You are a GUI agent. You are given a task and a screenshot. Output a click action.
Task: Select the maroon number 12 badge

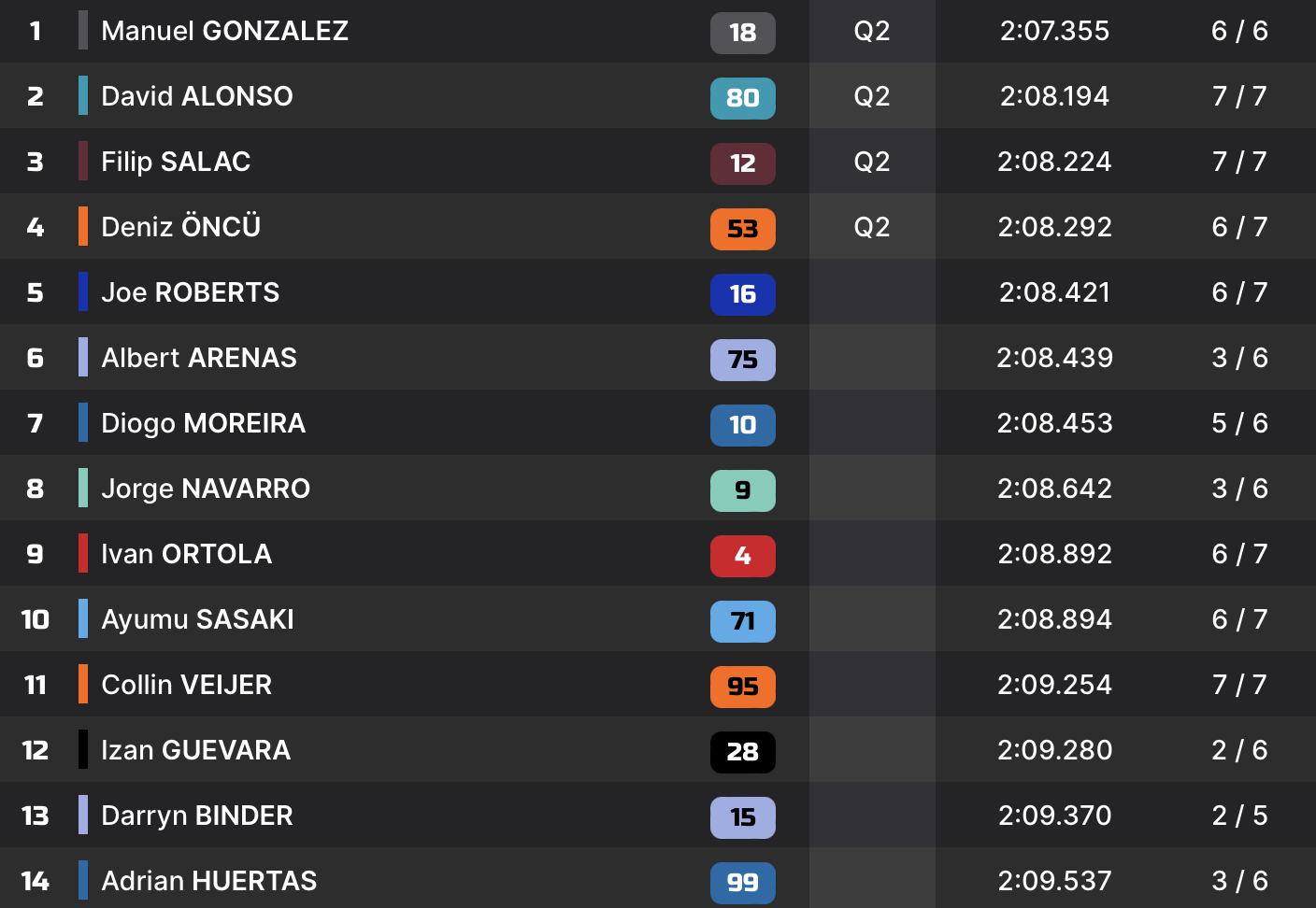coord(742,163)
